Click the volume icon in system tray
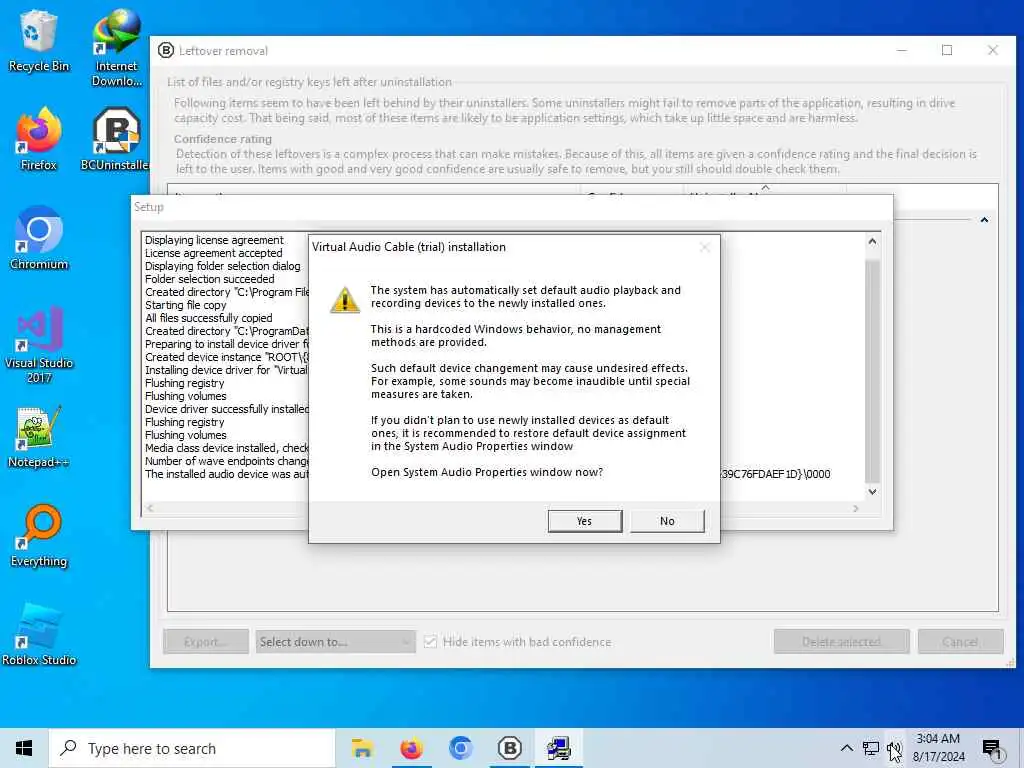This screenshot has width=1024, height=768. pos(893,748)
